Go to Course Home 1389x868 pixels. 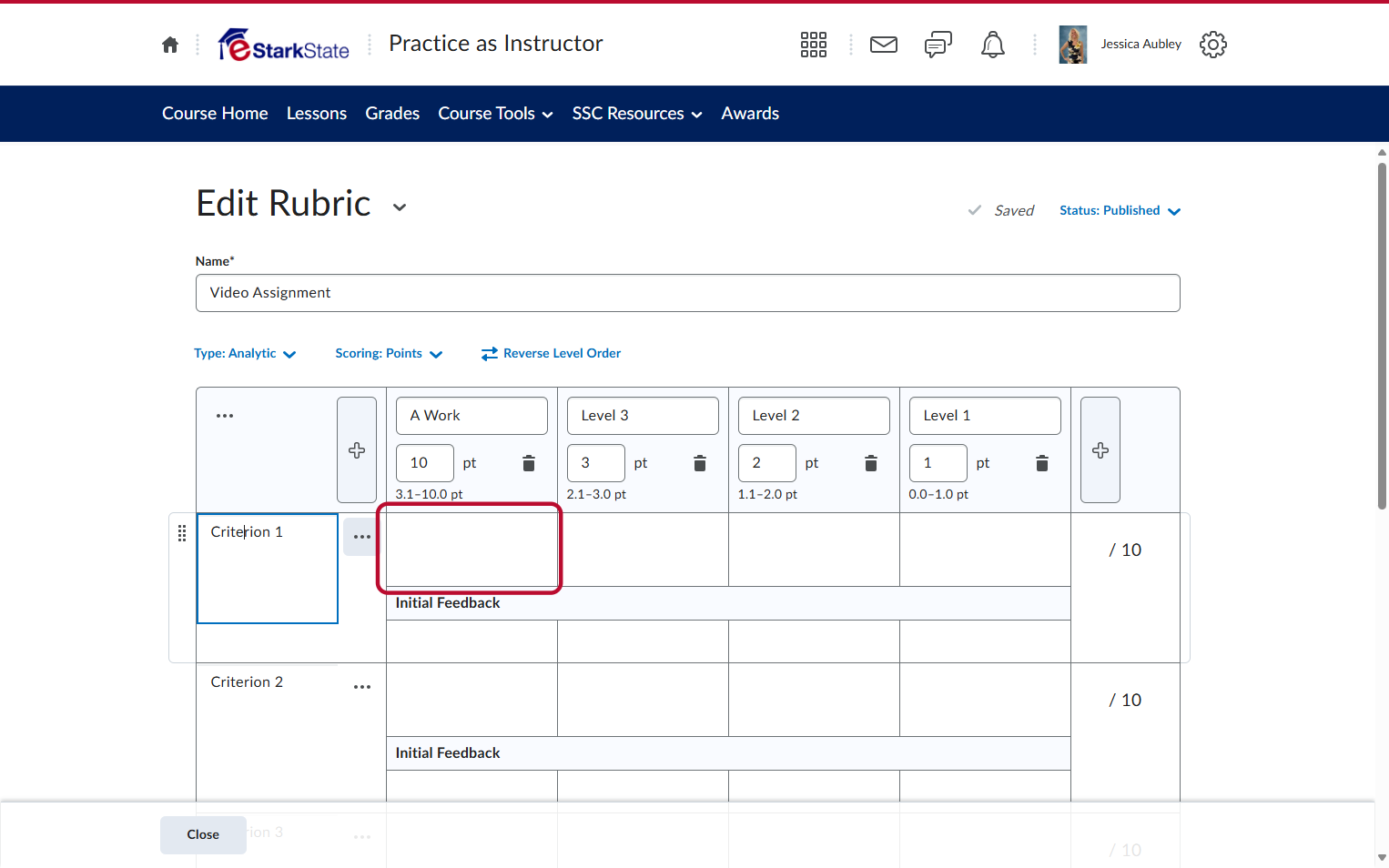tap(215, 114)
